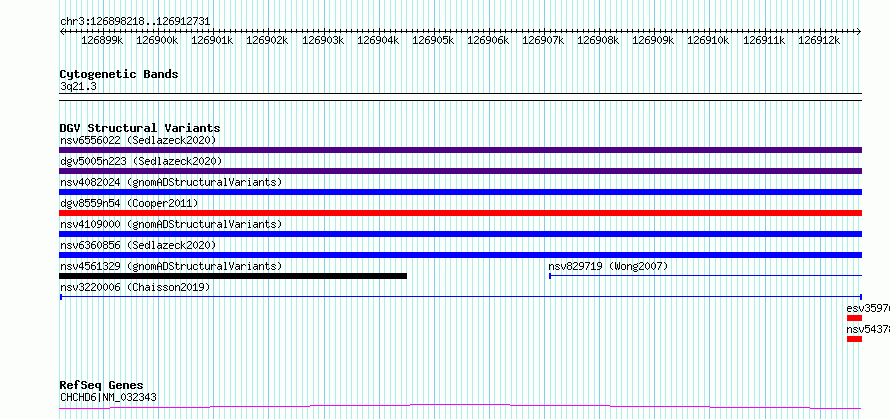The image size is (890, 419).
Task: Click the 126910k ruler position
Action: pyautogui.click(x=708, y=41)
